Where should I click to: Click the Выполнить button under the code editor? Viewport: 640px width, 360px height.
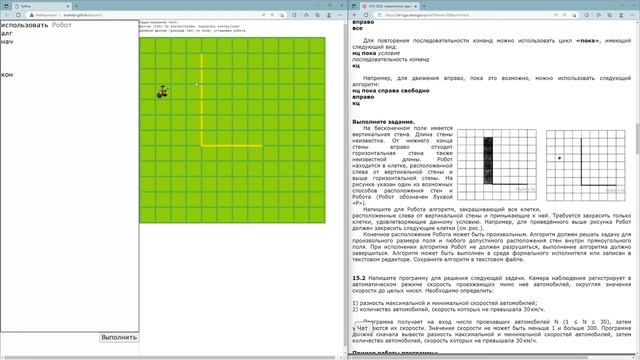coord(119,338)
